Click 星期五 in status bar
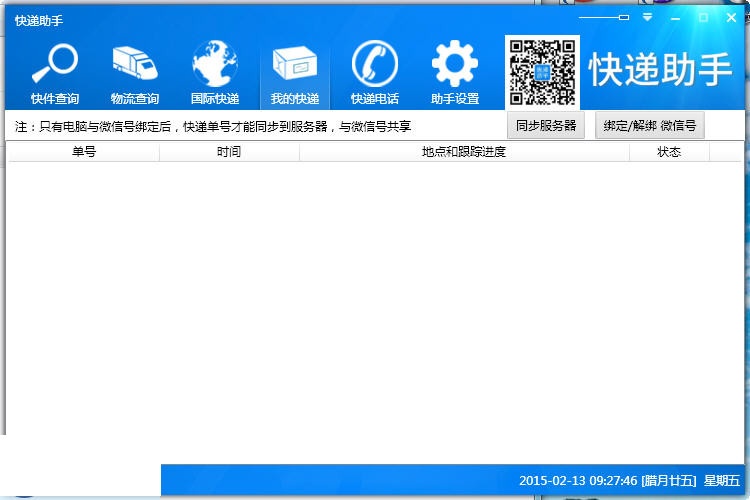 721,480
